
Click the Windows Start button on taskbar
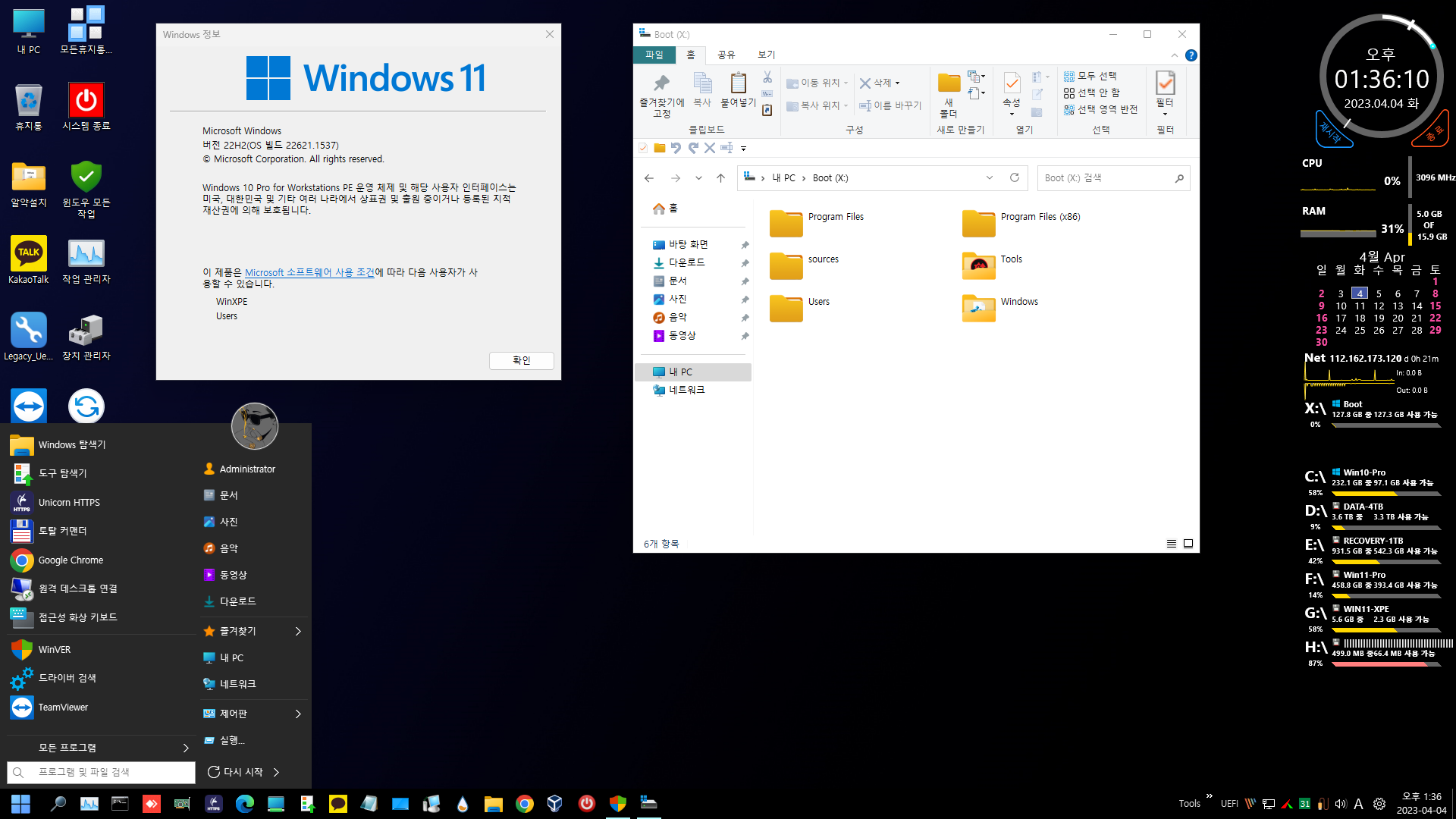[x=20, y=804]
